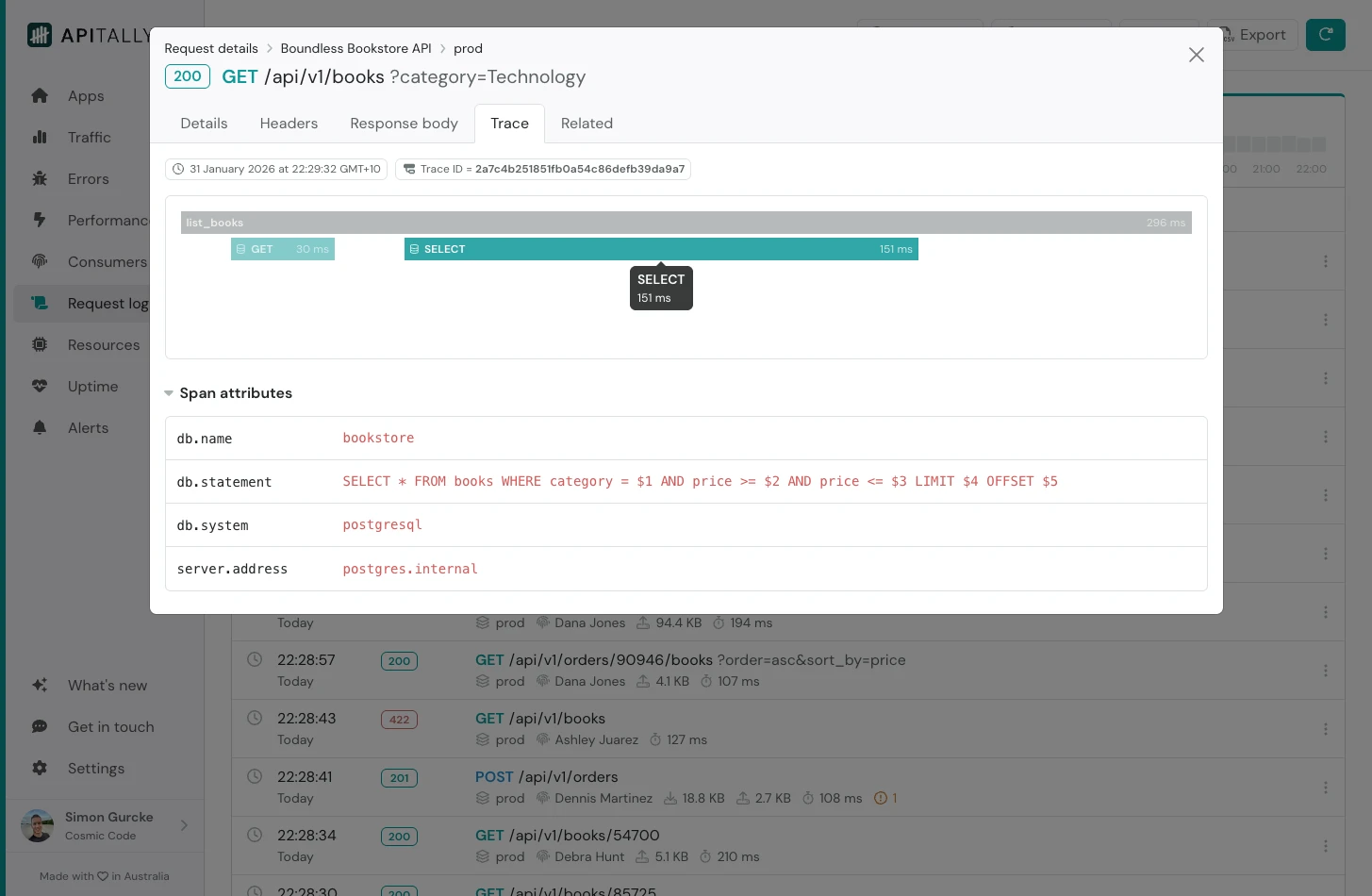Click the green refresh button
1372x896 pixels.
(1325, 35)
